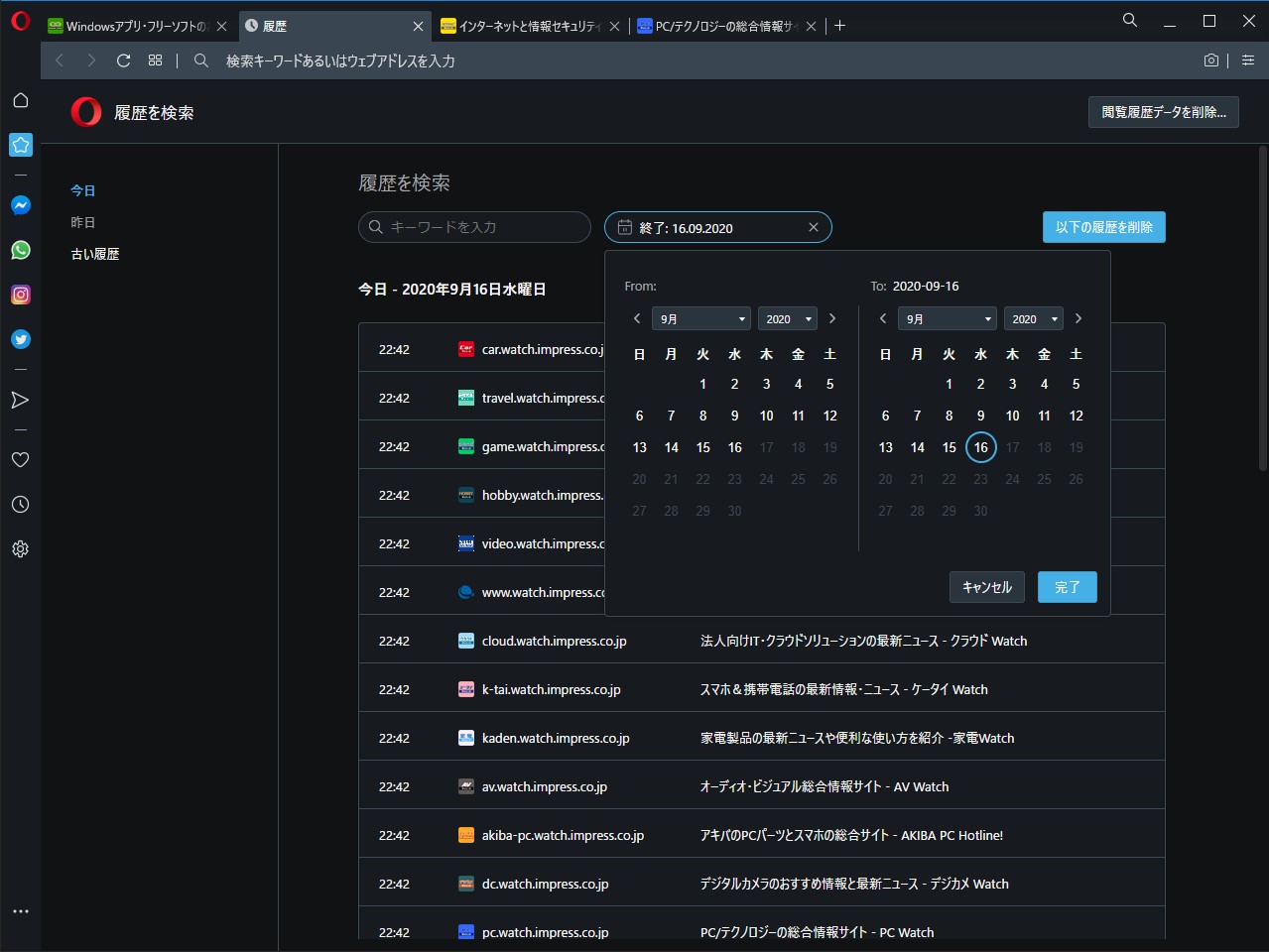Advance From calendar to next month
Image resolution: width=1269 pixels, height=952 pixels.
coord(832,318)
